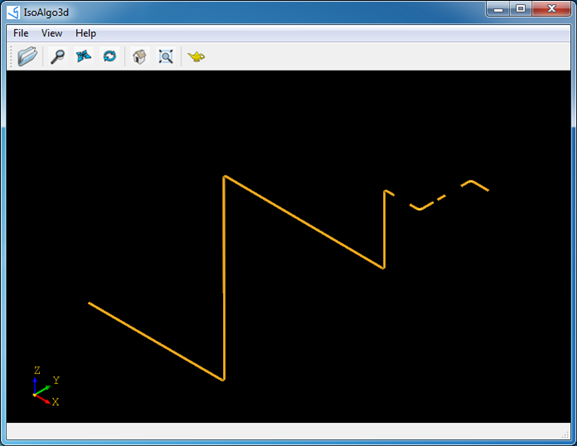577x446 pixels.
Task: Minimize the IsoAlgo3d window
Action: (498, 9)
